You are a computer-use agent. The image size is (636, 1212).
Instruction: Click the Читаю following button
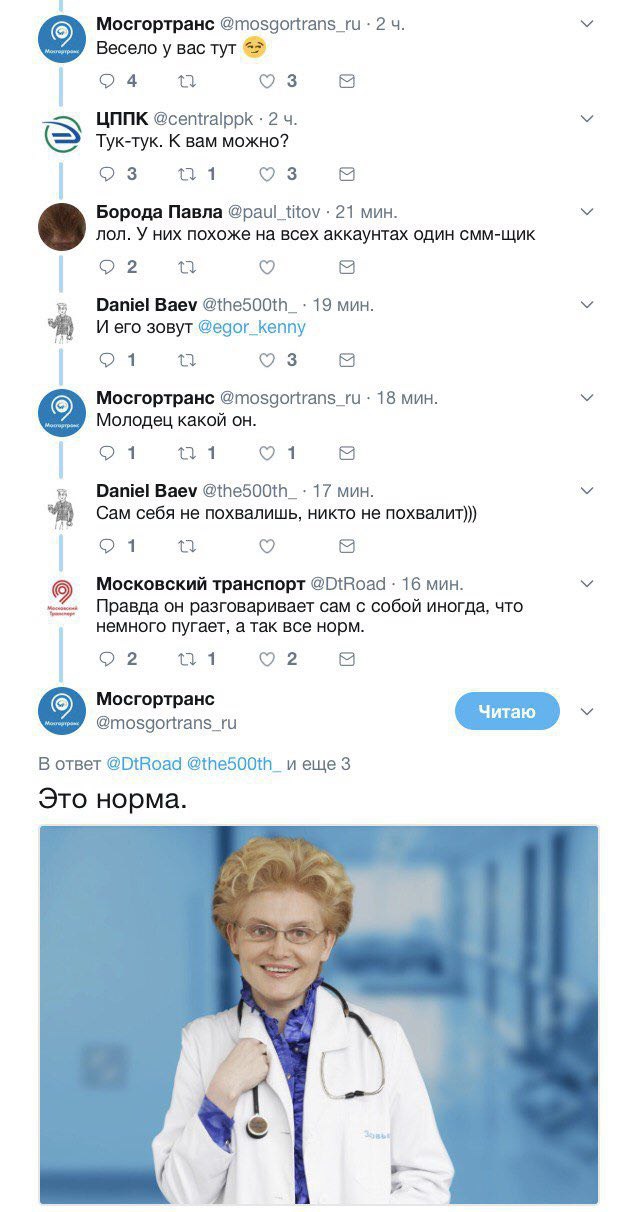(x=507, y=711)
